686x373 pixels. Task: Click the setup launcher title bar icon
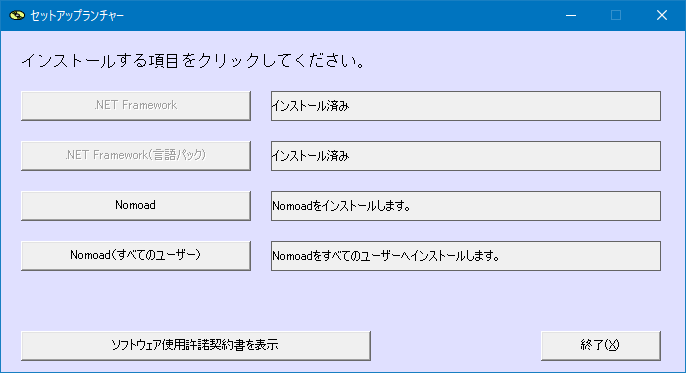click(17, 15)
